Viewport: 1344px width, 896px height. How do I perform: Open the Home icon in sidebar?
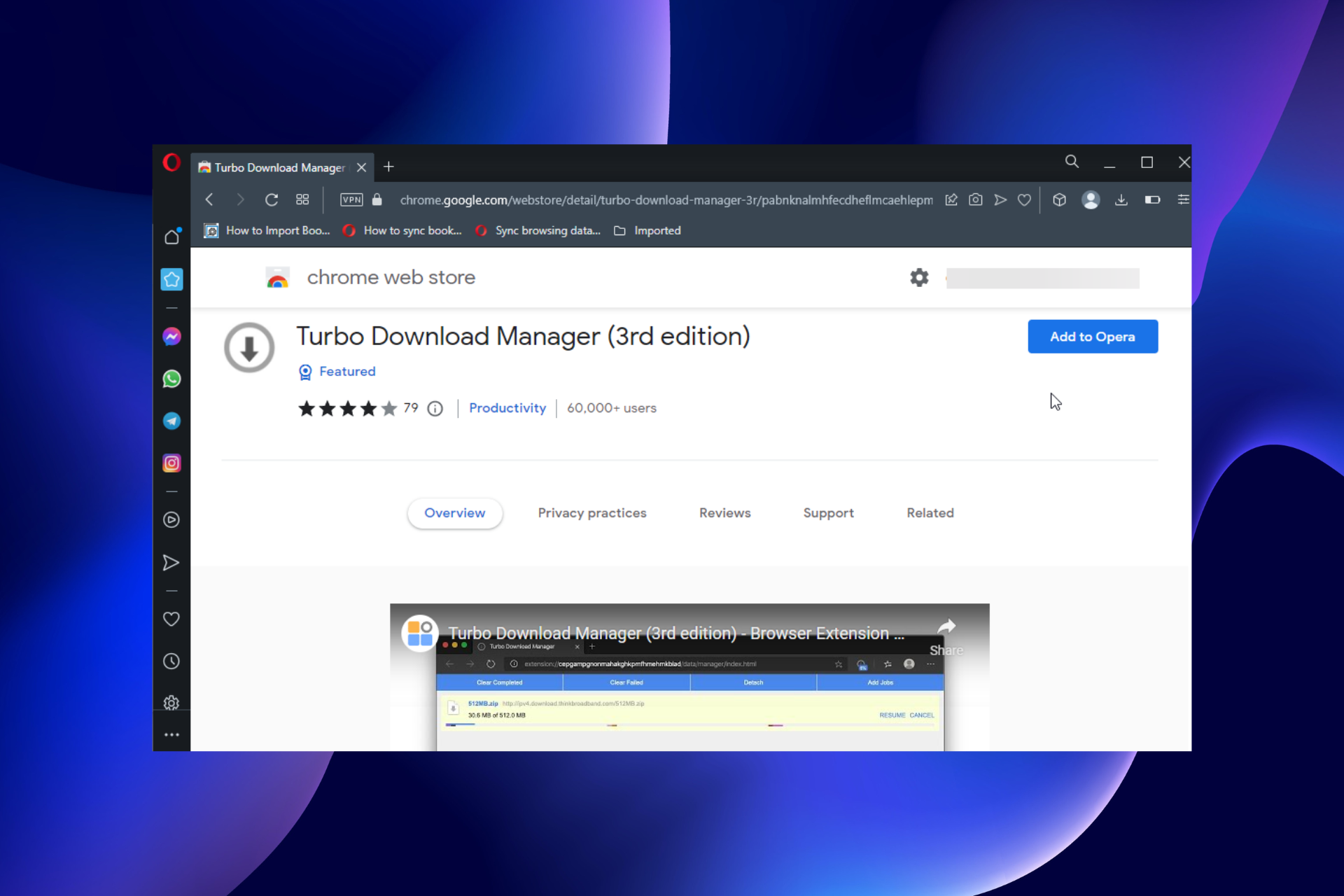click(x=171, y=237)
